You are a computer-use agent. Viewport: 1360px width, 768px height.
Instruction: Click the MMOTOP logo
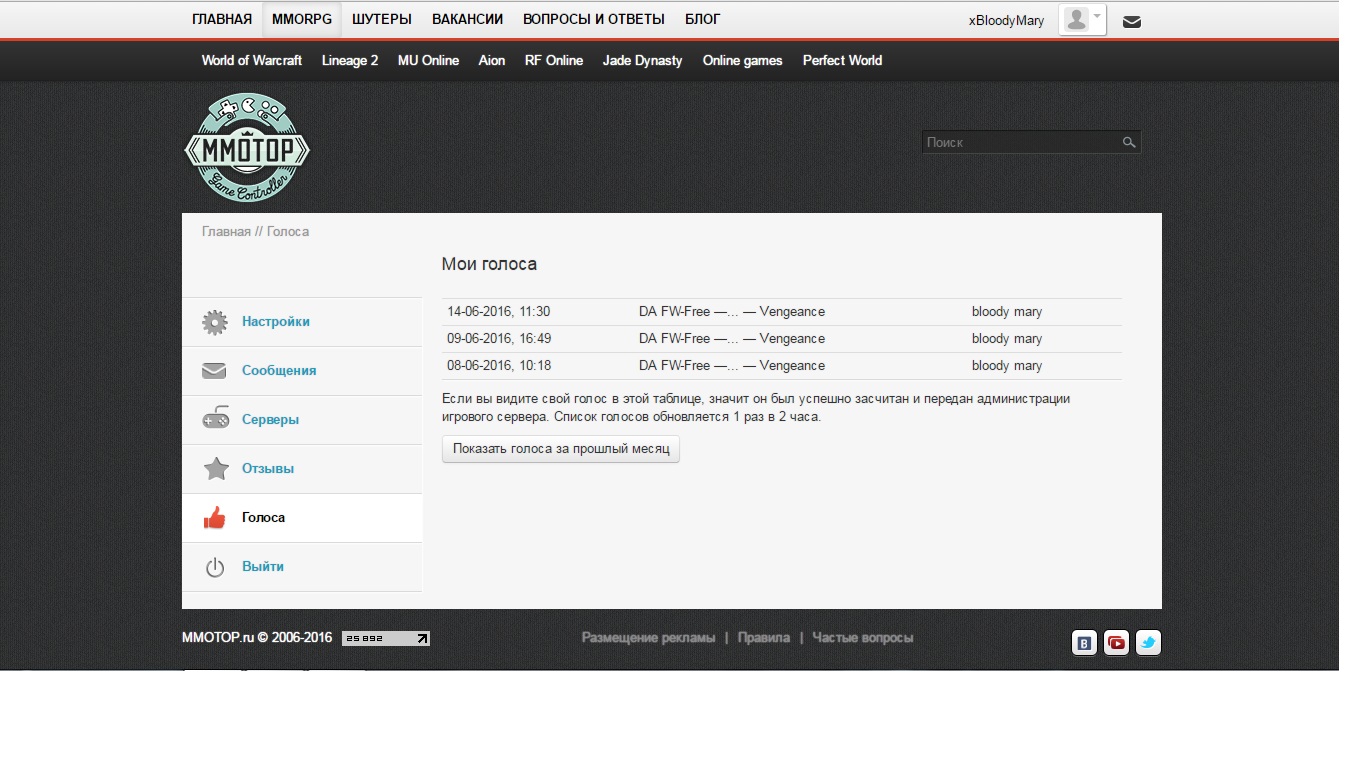[x=247, y=148]
